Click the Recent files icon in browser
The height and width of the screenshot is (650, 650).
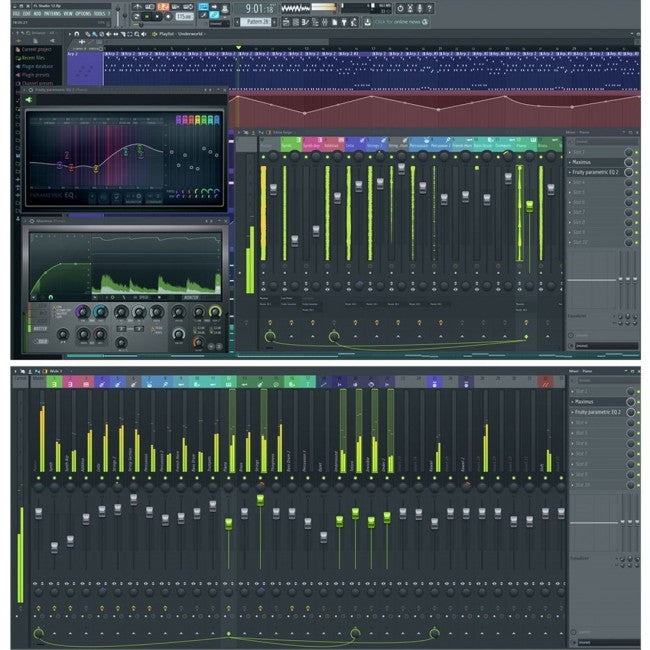pyautogui.click(x=16, y=58)
